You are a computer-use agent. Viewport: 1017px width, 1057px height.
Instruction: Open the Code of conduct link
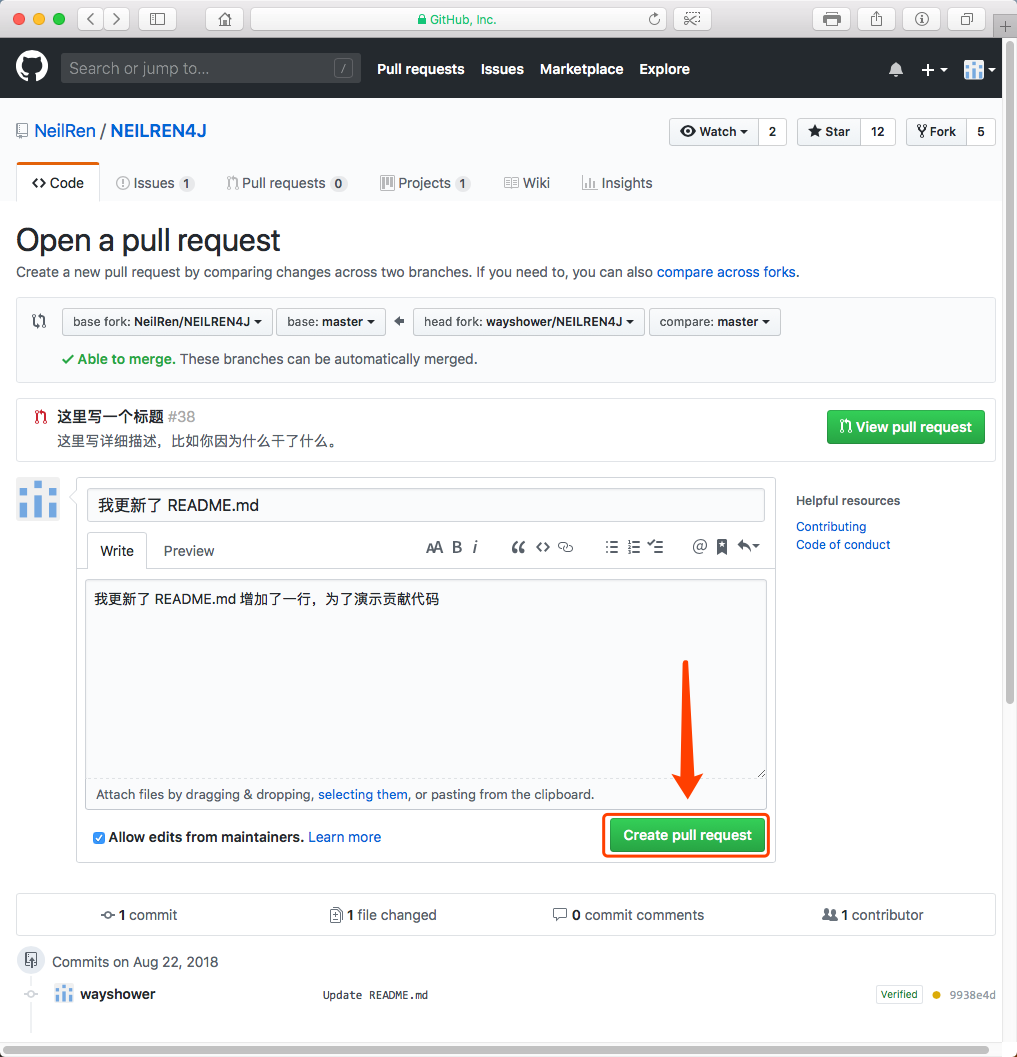(x=843, y=545)
